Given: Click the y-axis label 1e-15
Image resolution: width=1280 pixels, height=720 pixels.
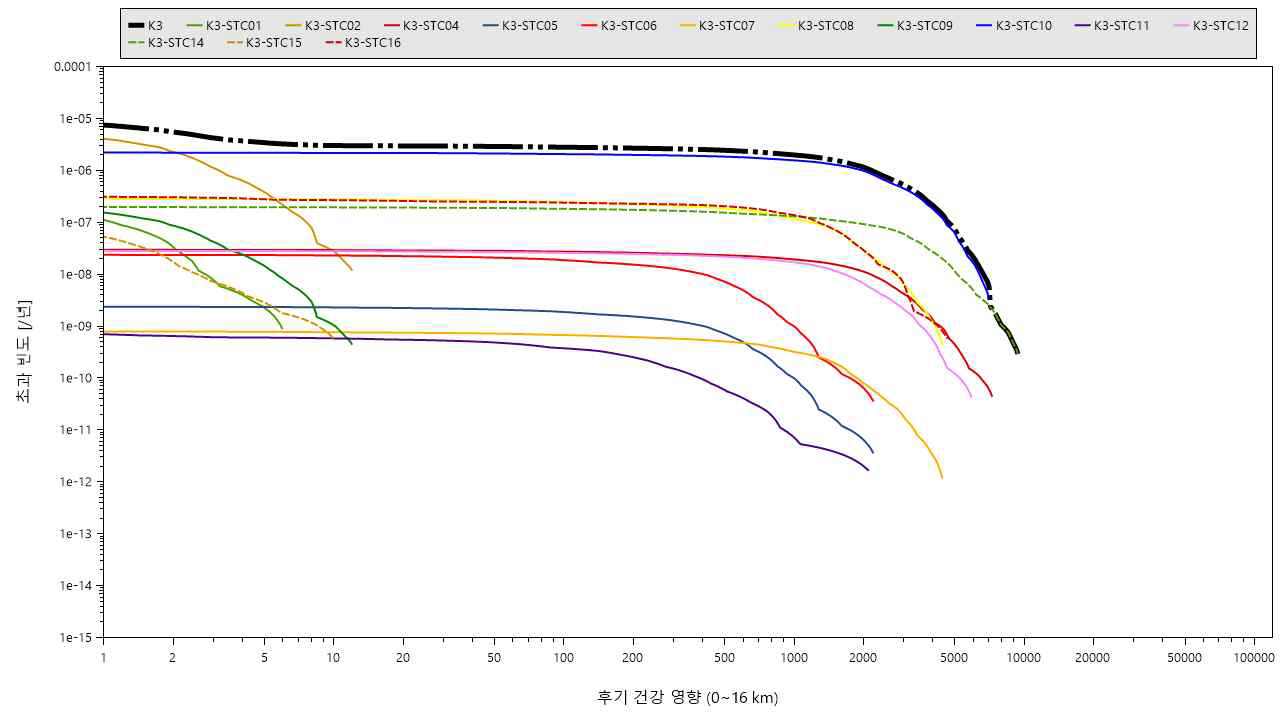Looking at the screenshot, I should tap(76, 638).
